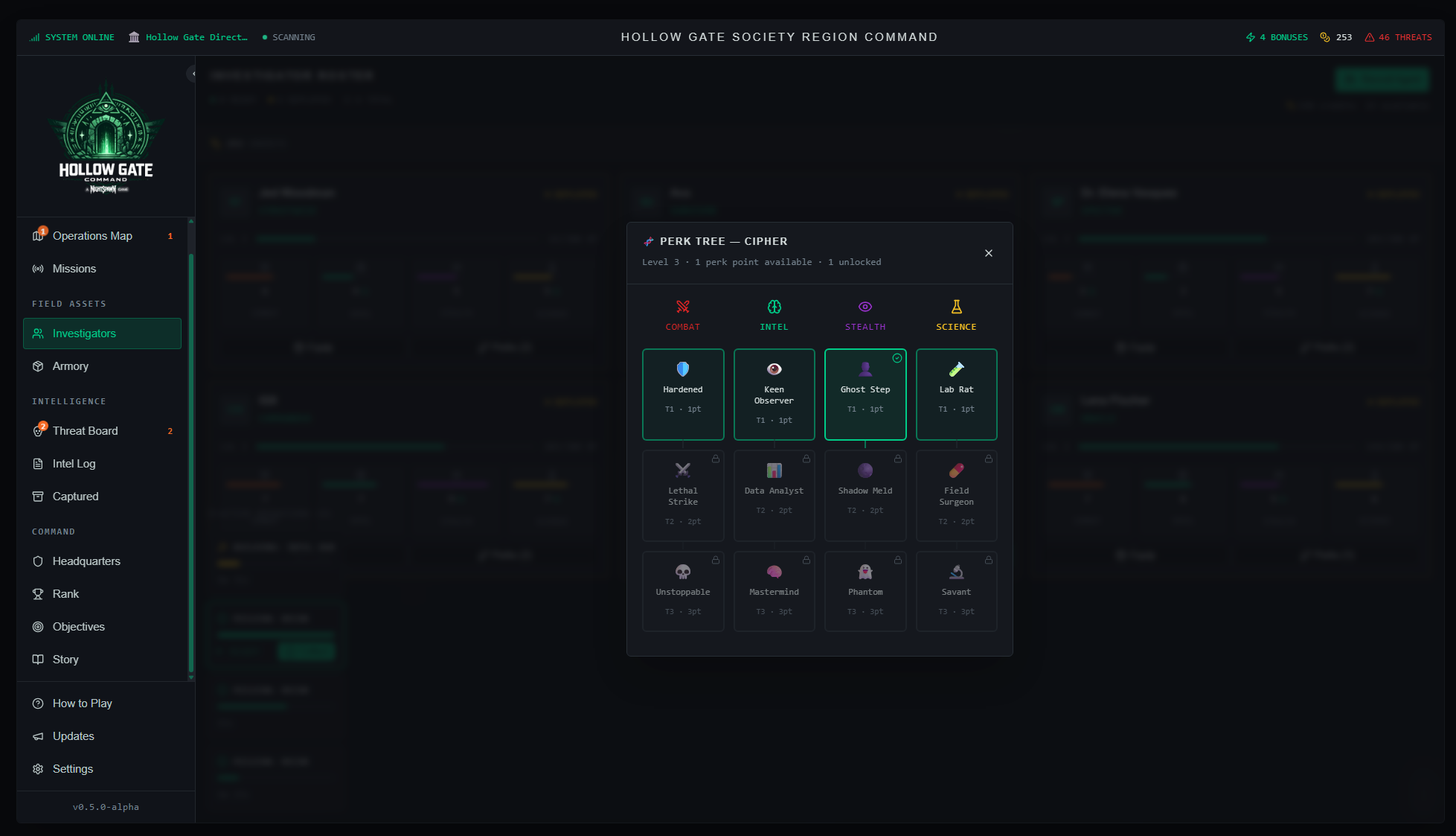Click the Combat crossed-swords column icon
This screenshot has width=1456, height=836.
[x=682, y=307]
